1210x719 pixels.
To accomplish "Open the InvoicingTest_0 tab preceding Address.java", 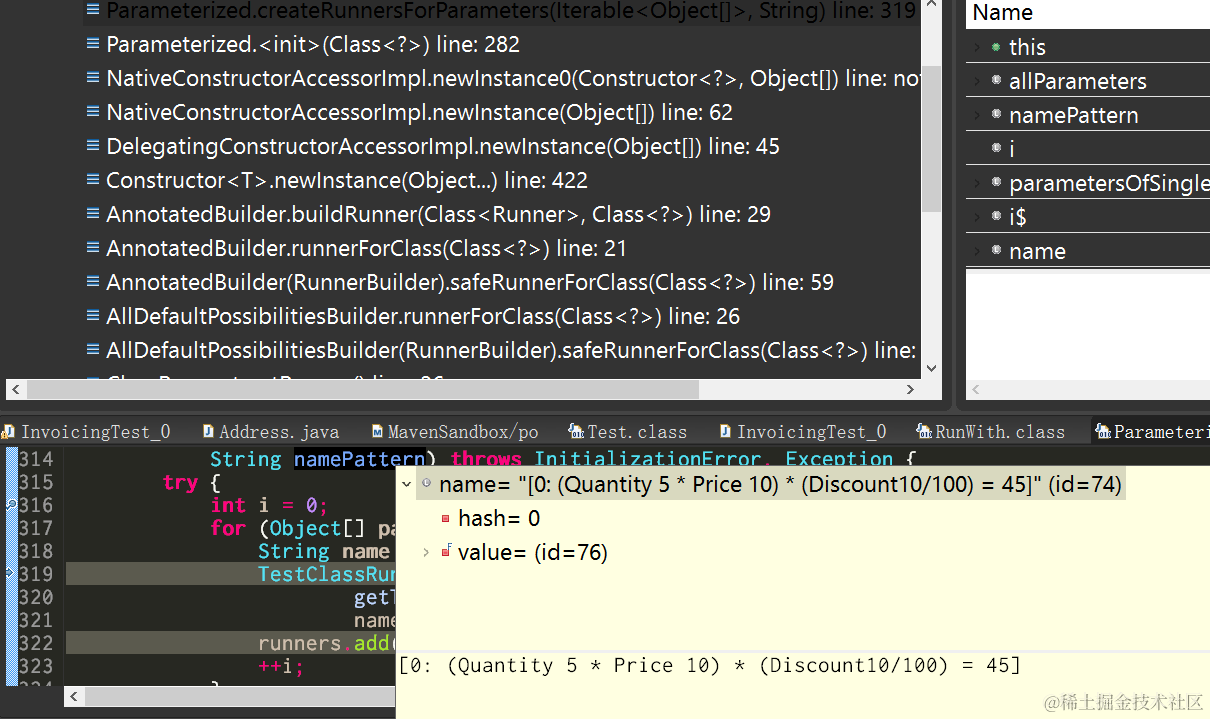I will 87,432.
